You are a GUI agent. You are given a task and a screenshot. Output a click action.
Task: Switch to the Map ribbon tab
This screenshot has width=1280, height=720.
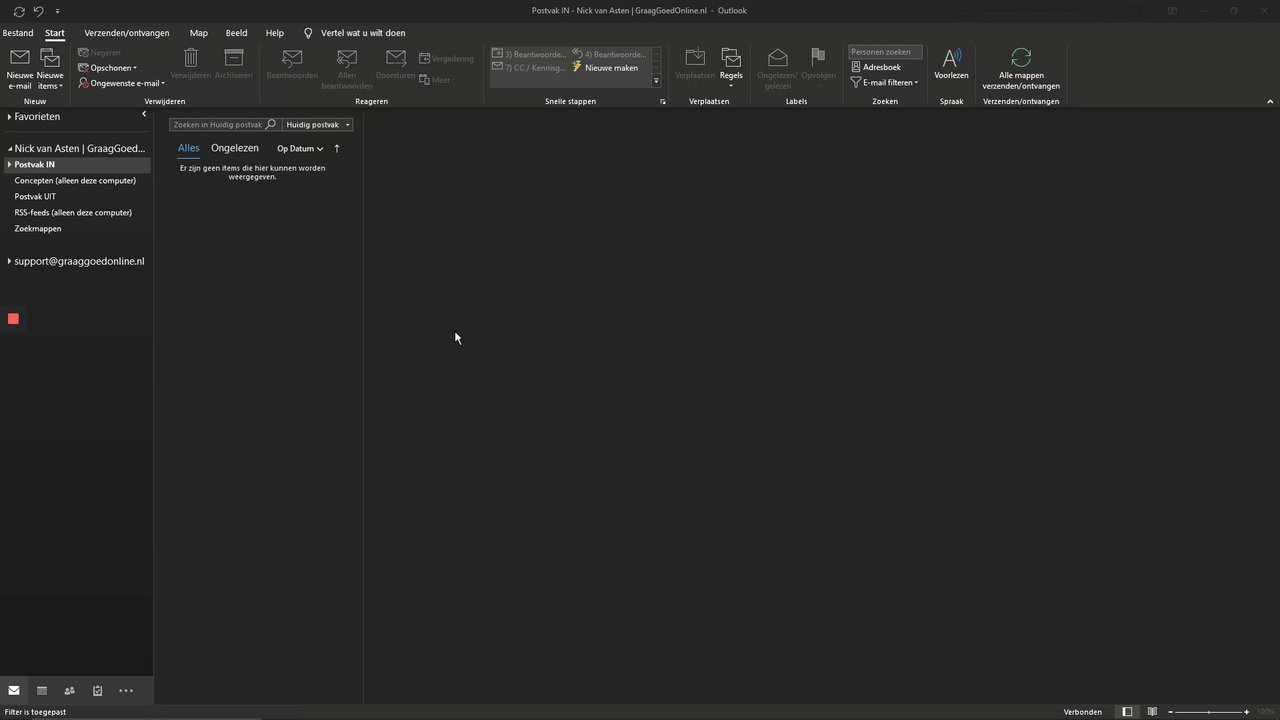(199, 33)
